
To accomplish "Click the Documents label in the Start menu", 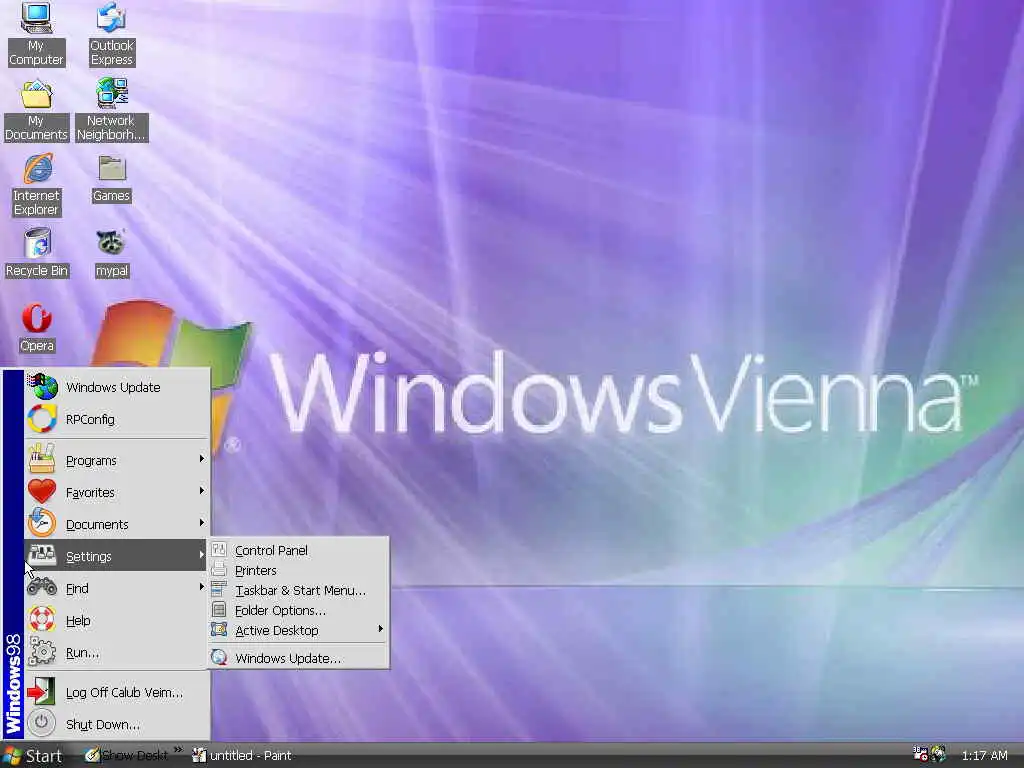I will (x=97, y=524).
